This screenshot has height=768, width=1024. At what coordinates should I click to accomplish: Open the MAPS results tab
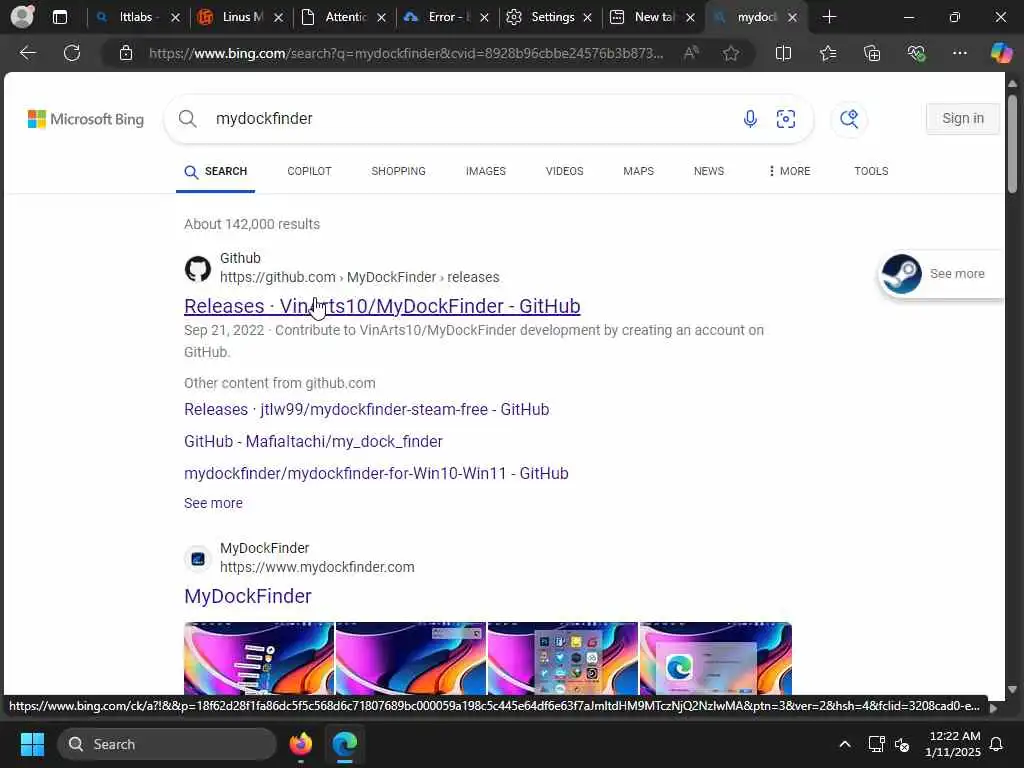click(638, 171)
